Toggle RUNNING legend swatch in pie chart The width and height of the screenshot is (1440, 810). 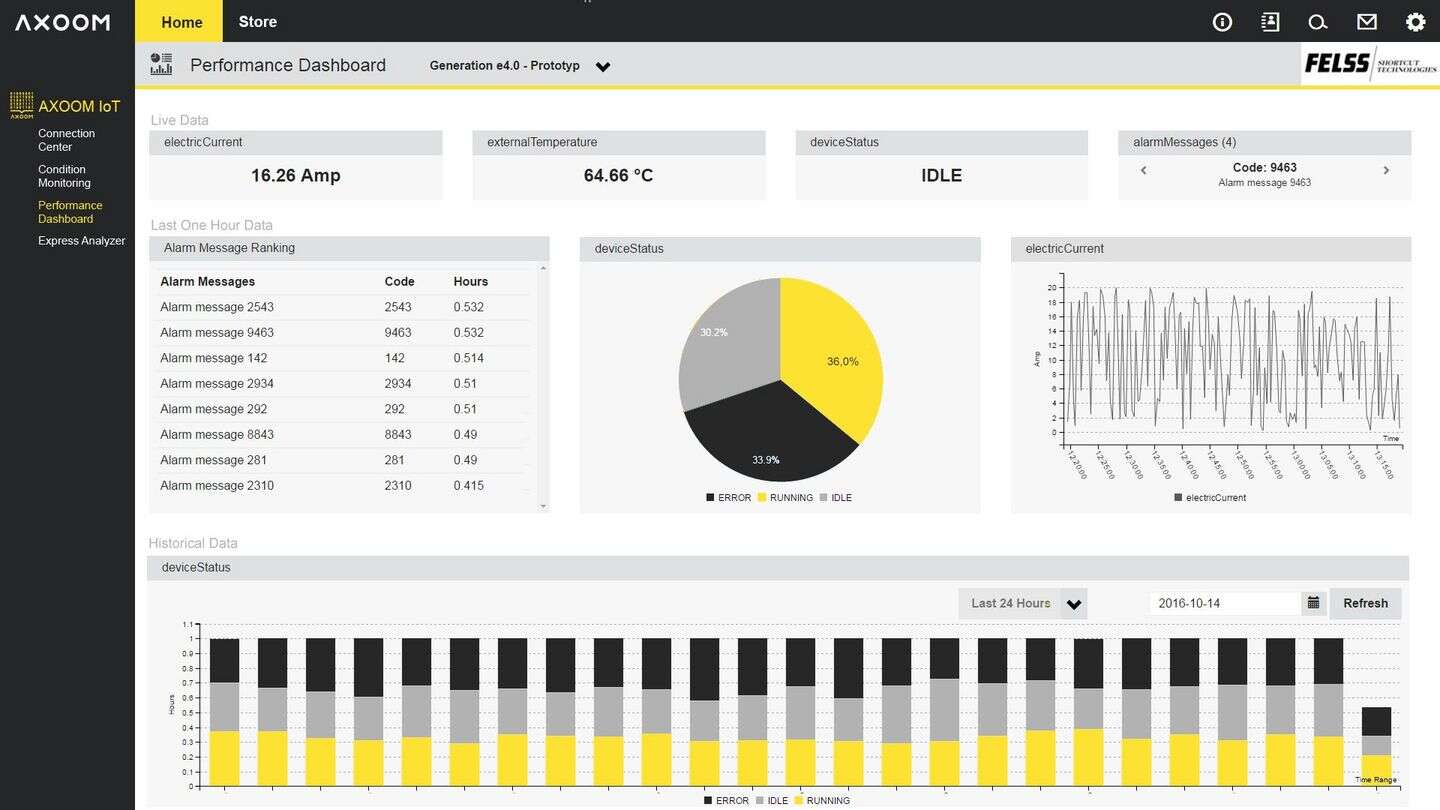coord(762,498)
